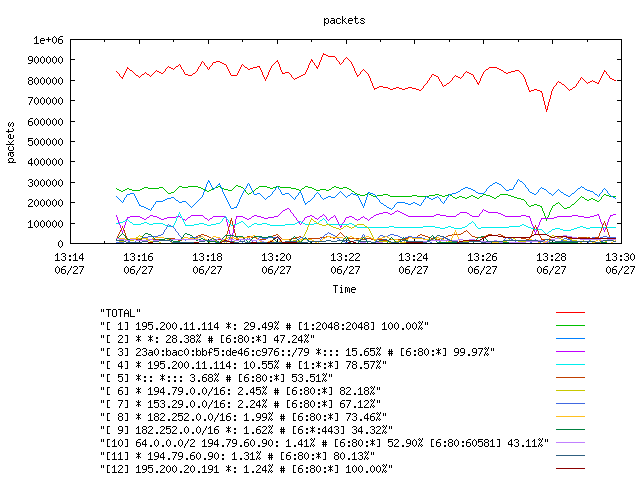Click the 400000 y-axis tick label
The image size is (640, 480).
[x=46, y=162]
